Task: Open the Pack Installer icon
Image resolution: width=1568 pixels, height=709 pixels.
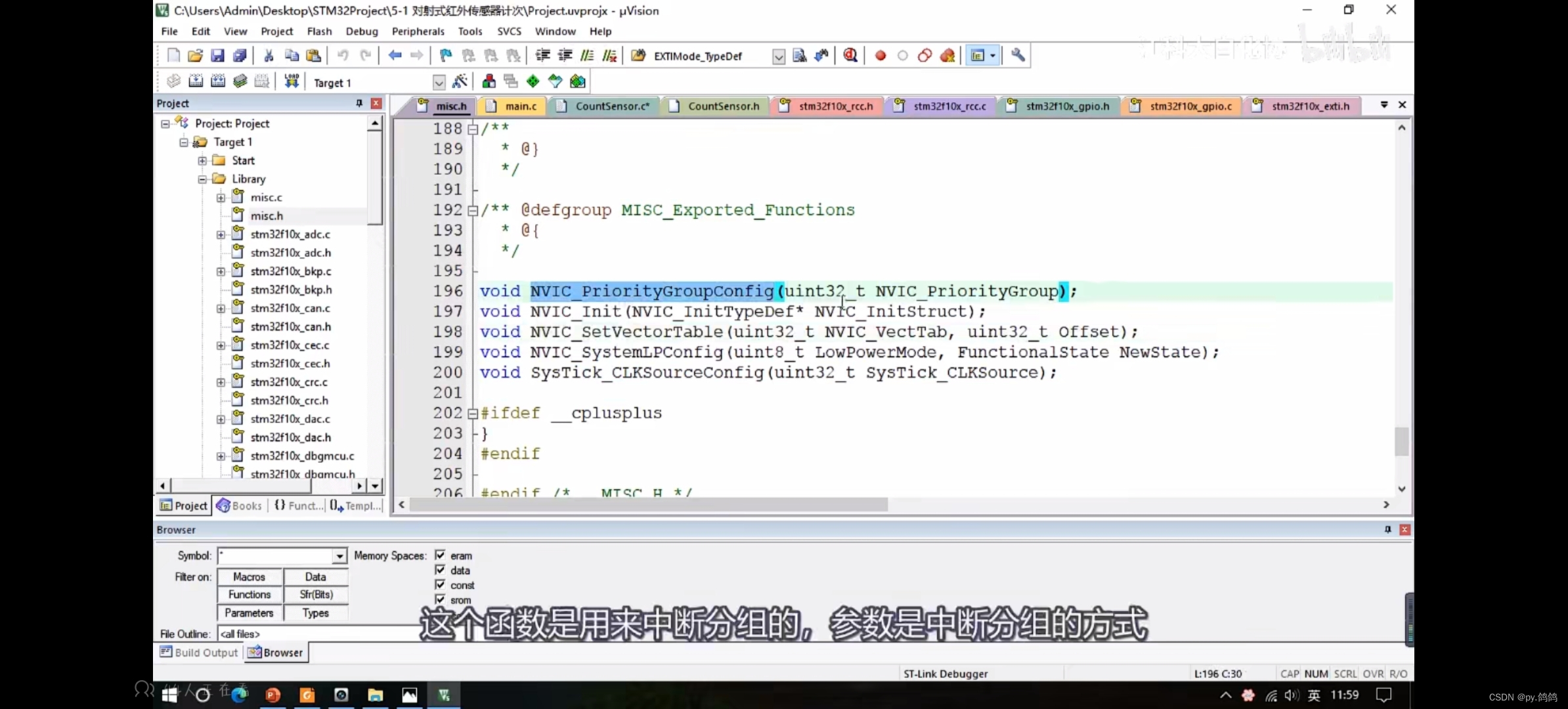Action: pos(578,81)
